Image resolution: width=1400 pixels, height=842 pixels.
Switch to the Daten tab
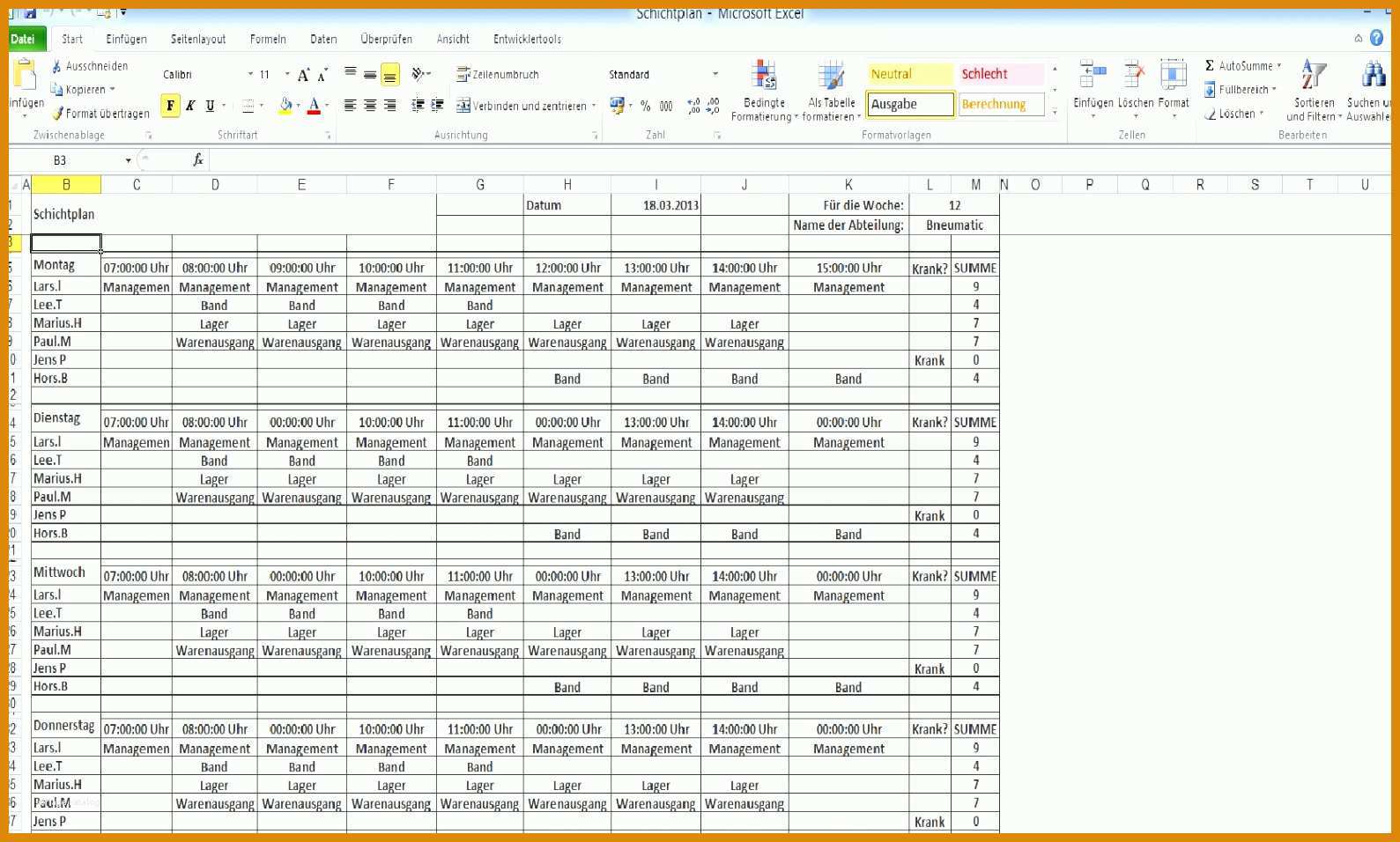click(x=323, y=39)
